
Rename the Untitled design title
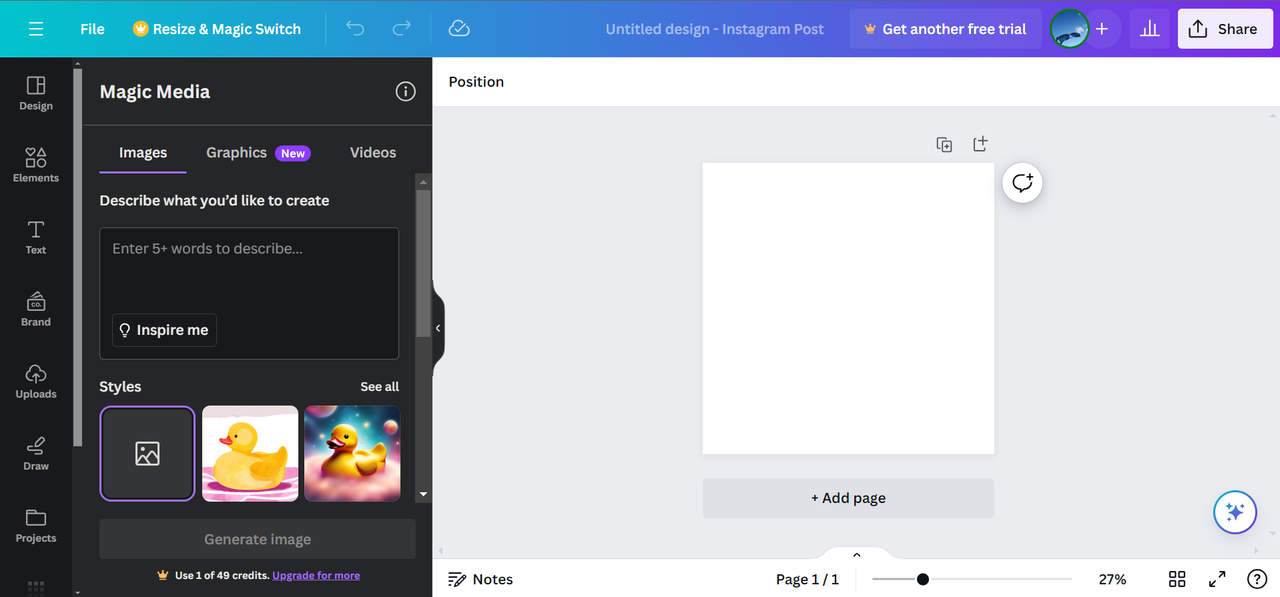[x=715, y=29]
